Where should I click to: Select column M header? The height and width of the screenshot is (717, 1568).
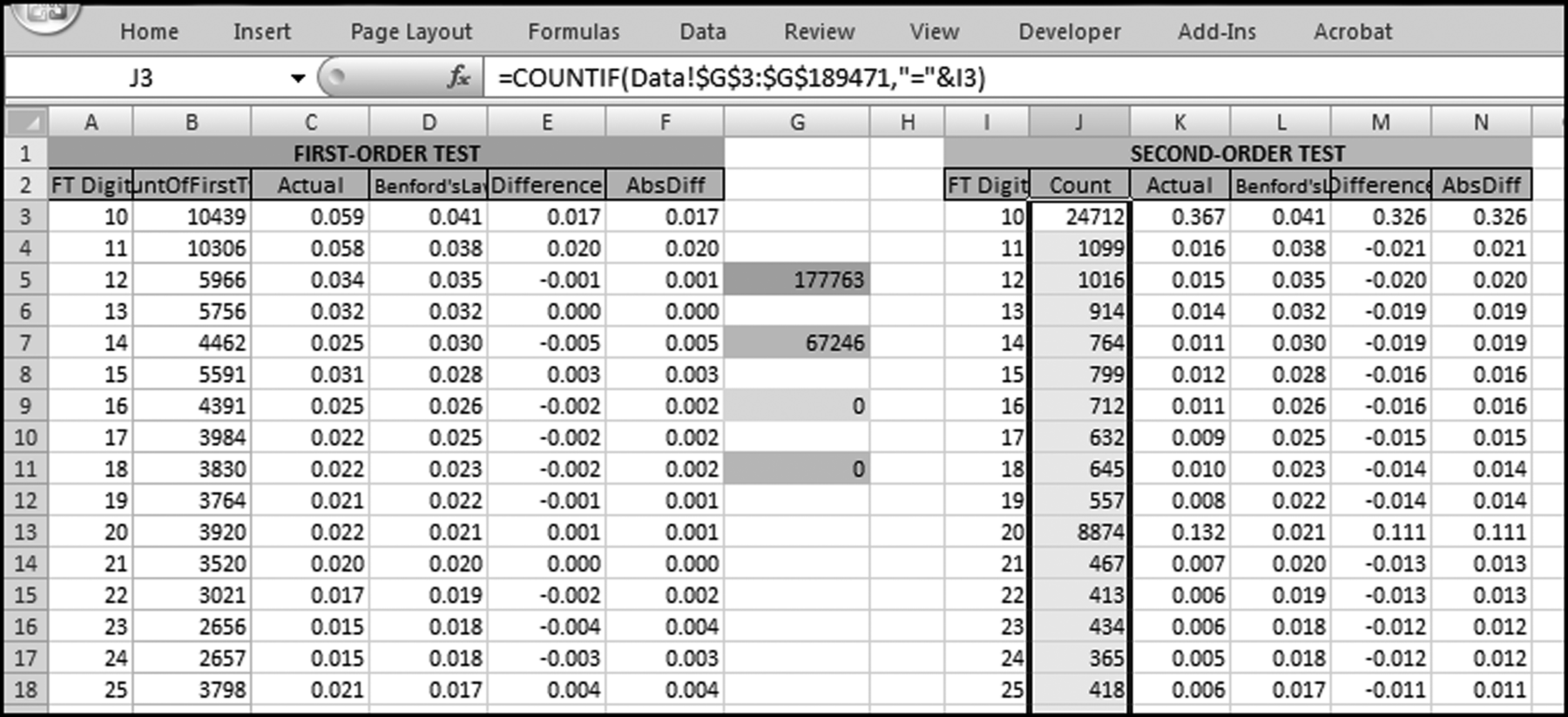point(1381,122)
